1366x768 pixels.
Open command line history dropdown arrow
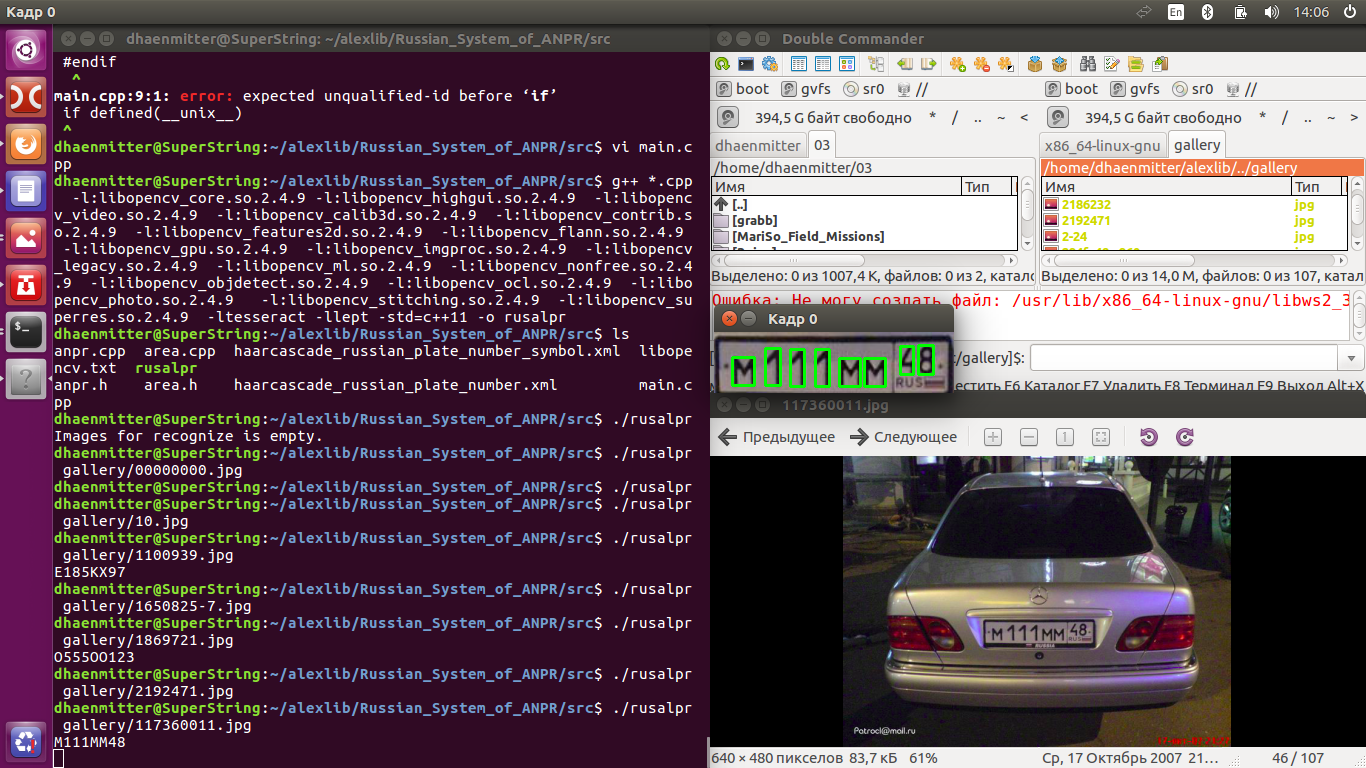point(1351,358)
